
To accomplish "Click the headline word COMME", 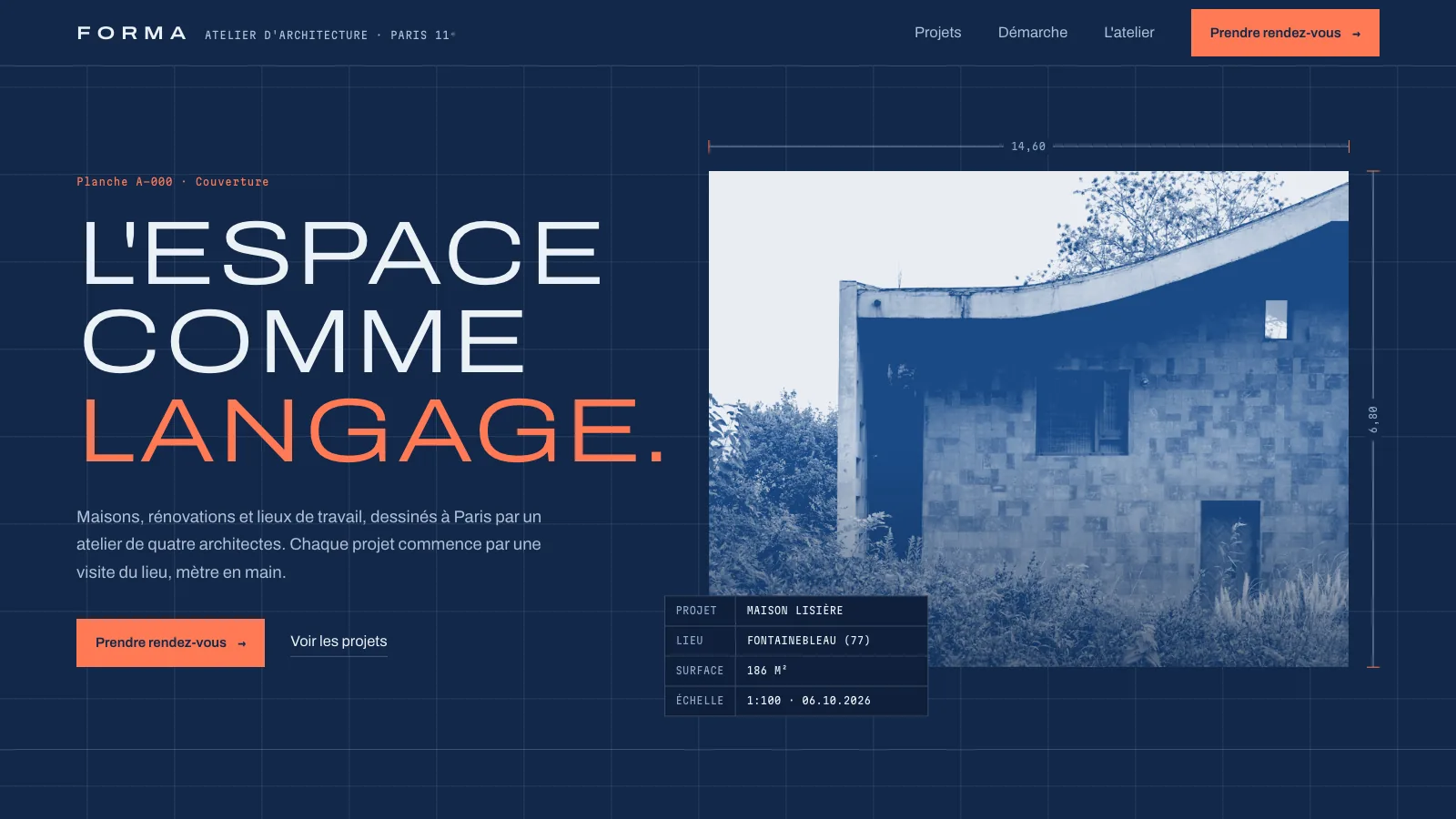I will tap(303, 341).
